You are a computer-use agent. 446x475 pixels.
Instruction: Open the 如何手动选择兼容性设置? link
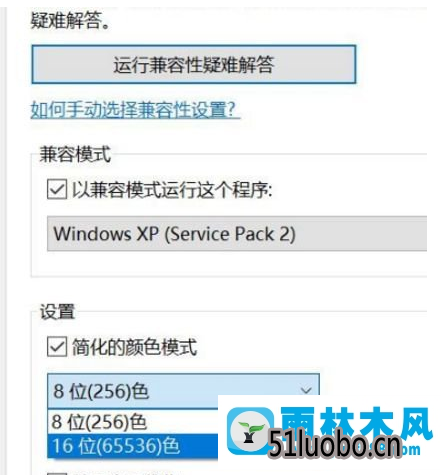click(135, 109)
